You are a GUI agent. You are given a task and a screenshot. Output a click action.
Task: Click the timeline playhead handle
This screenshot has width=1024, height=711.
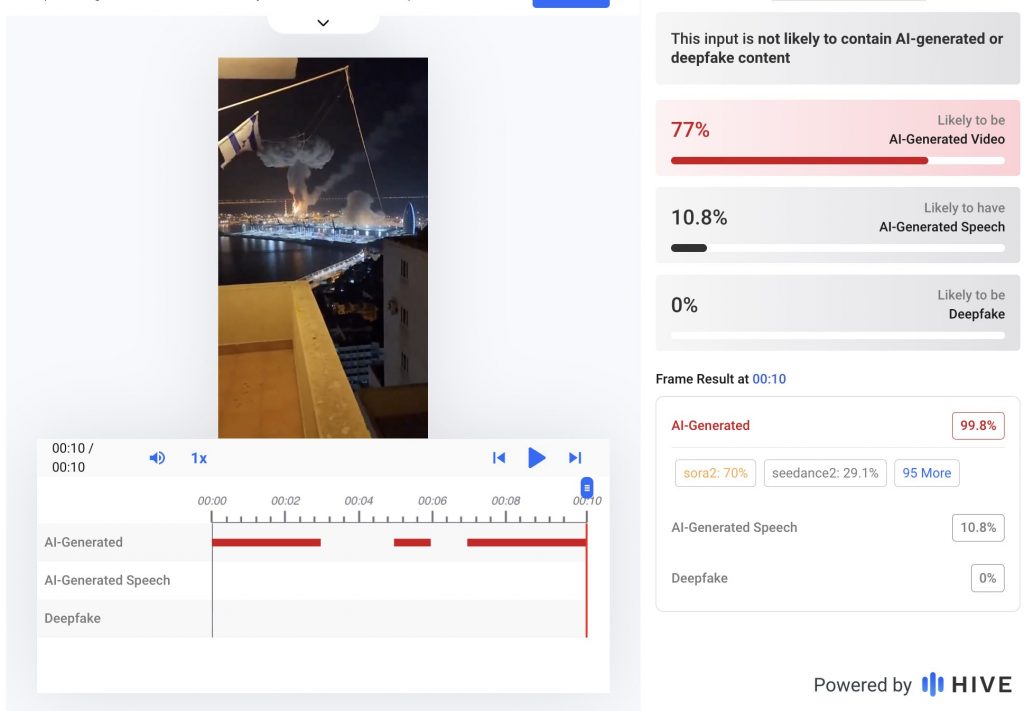(587, 488)
